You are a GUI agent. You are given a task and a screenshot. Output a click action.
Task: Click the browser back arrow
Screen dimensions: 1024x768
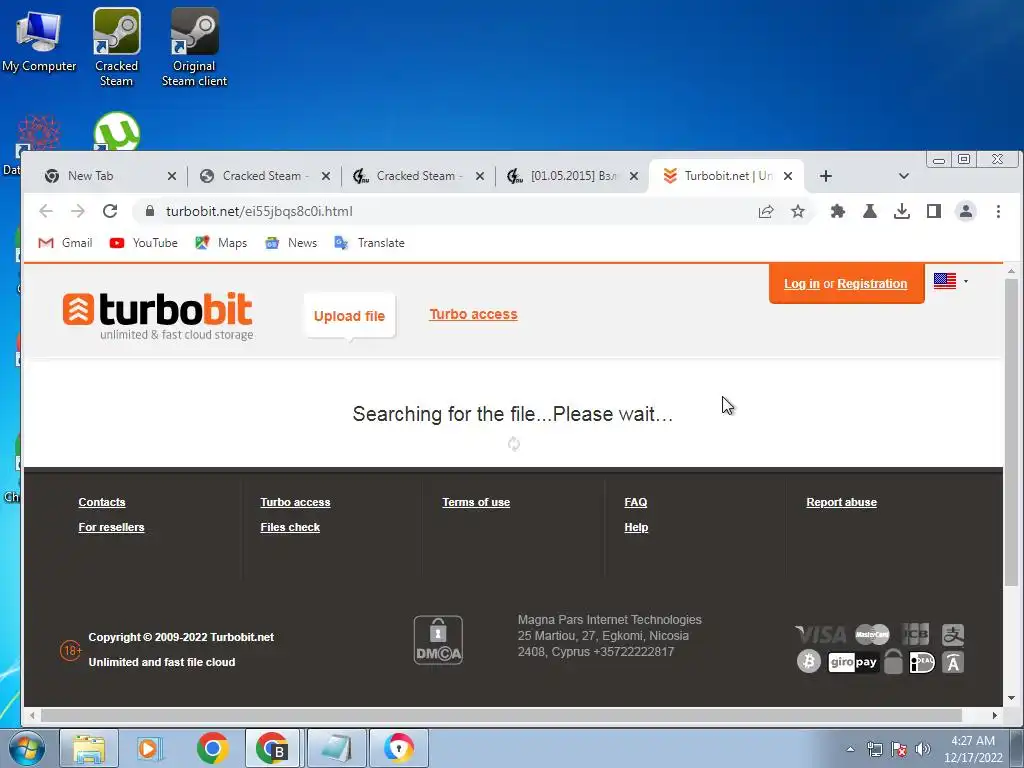coord(46,211)
